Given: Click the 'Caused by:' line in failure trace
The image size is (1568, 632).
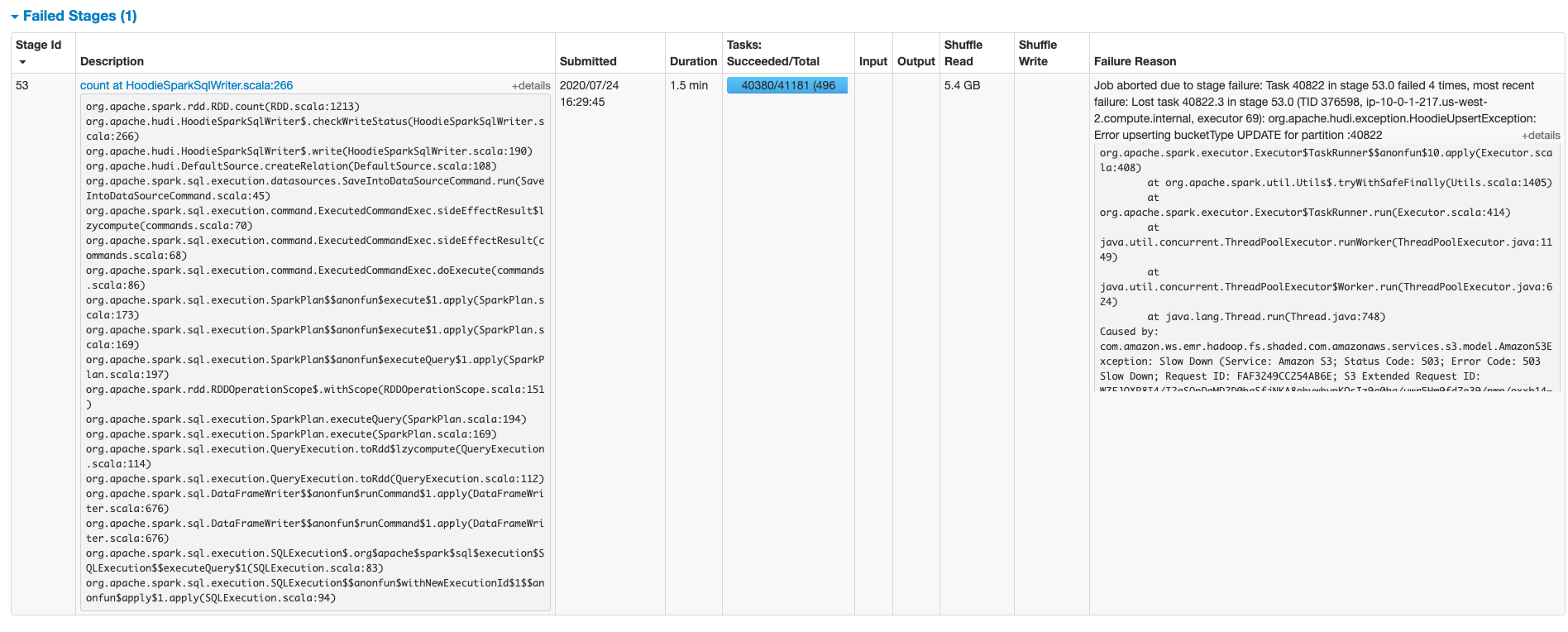Looking at the screenshot, I should coord(1129,332).
